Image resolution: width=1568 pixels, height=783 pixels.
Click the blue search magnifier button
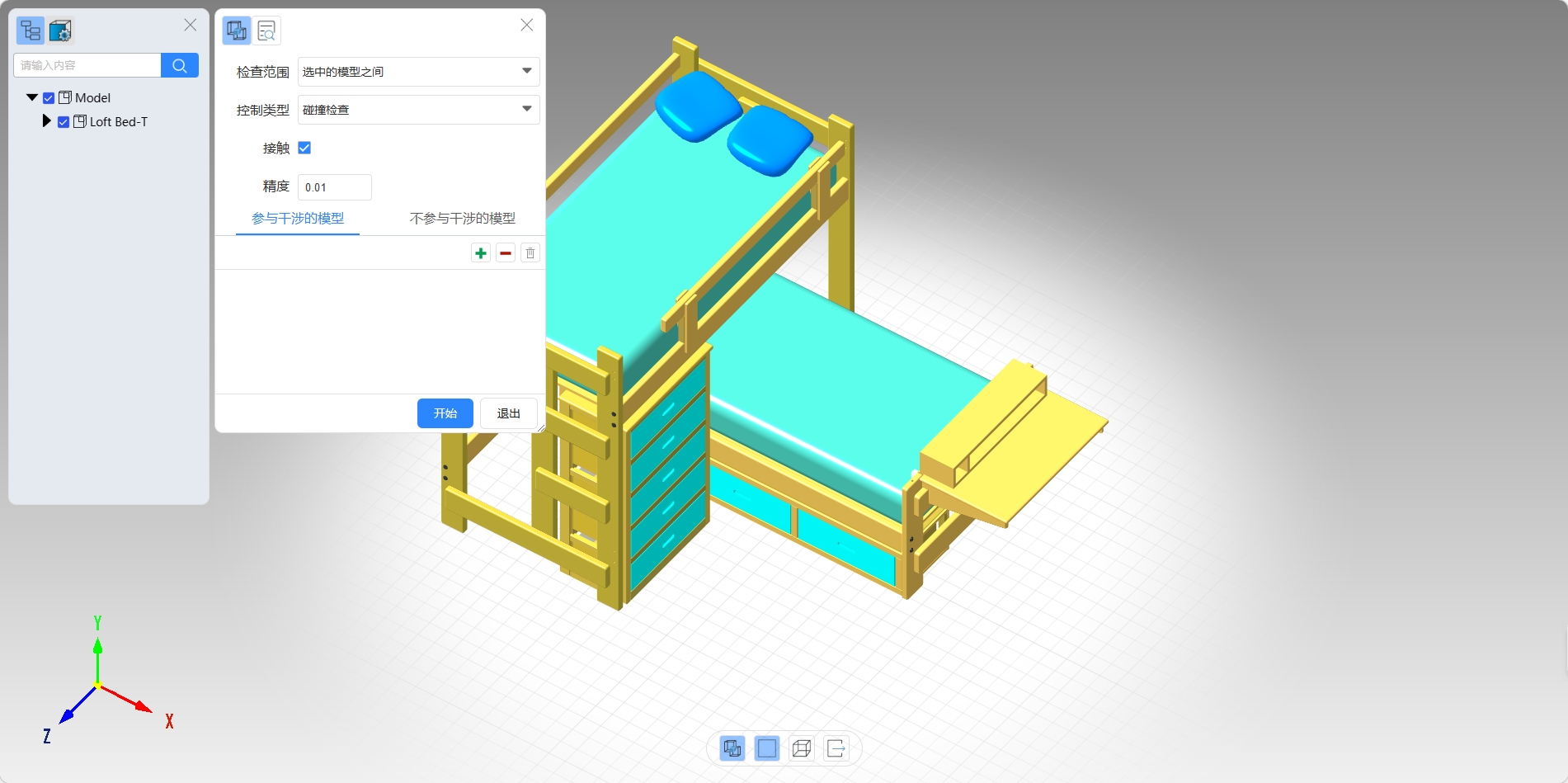(180, 65)
